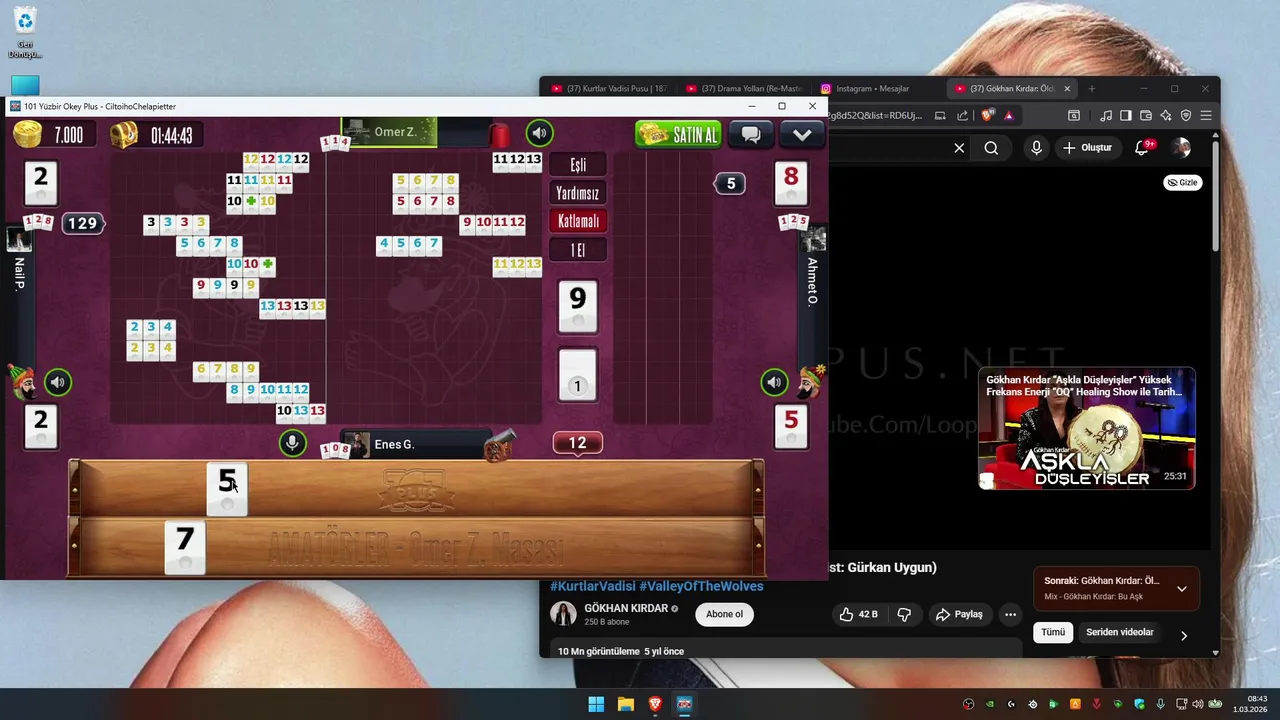This screenshot has height=720, width=1280.
Task: Open Brave VPN shield icon
Action: click(x=1186, y=116)
